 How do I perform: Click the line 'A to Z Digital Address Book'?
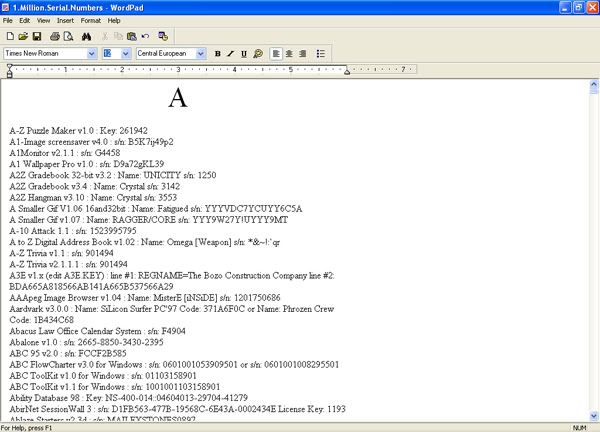(145, 242)
